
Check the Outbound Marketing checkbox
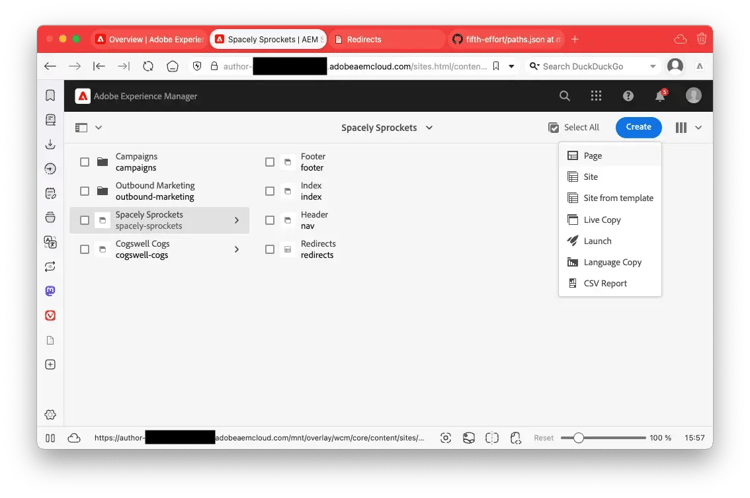pos(85,191)
